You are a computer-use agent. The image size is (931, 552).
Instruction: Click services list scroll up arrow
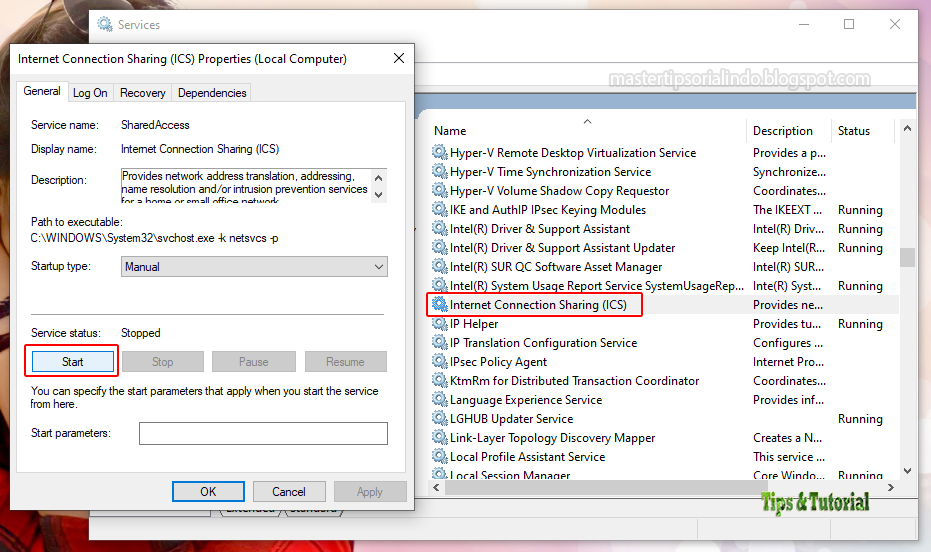[907, 128]
